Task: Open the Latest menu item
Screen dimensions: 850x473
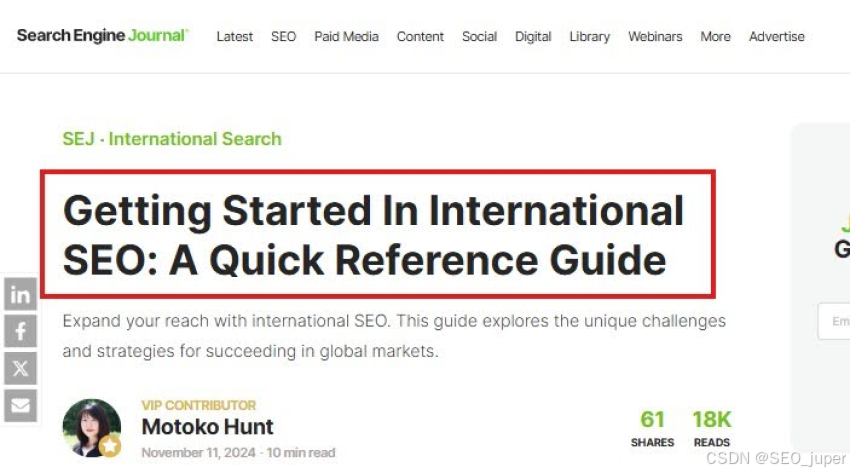Action: click(235, 37)
